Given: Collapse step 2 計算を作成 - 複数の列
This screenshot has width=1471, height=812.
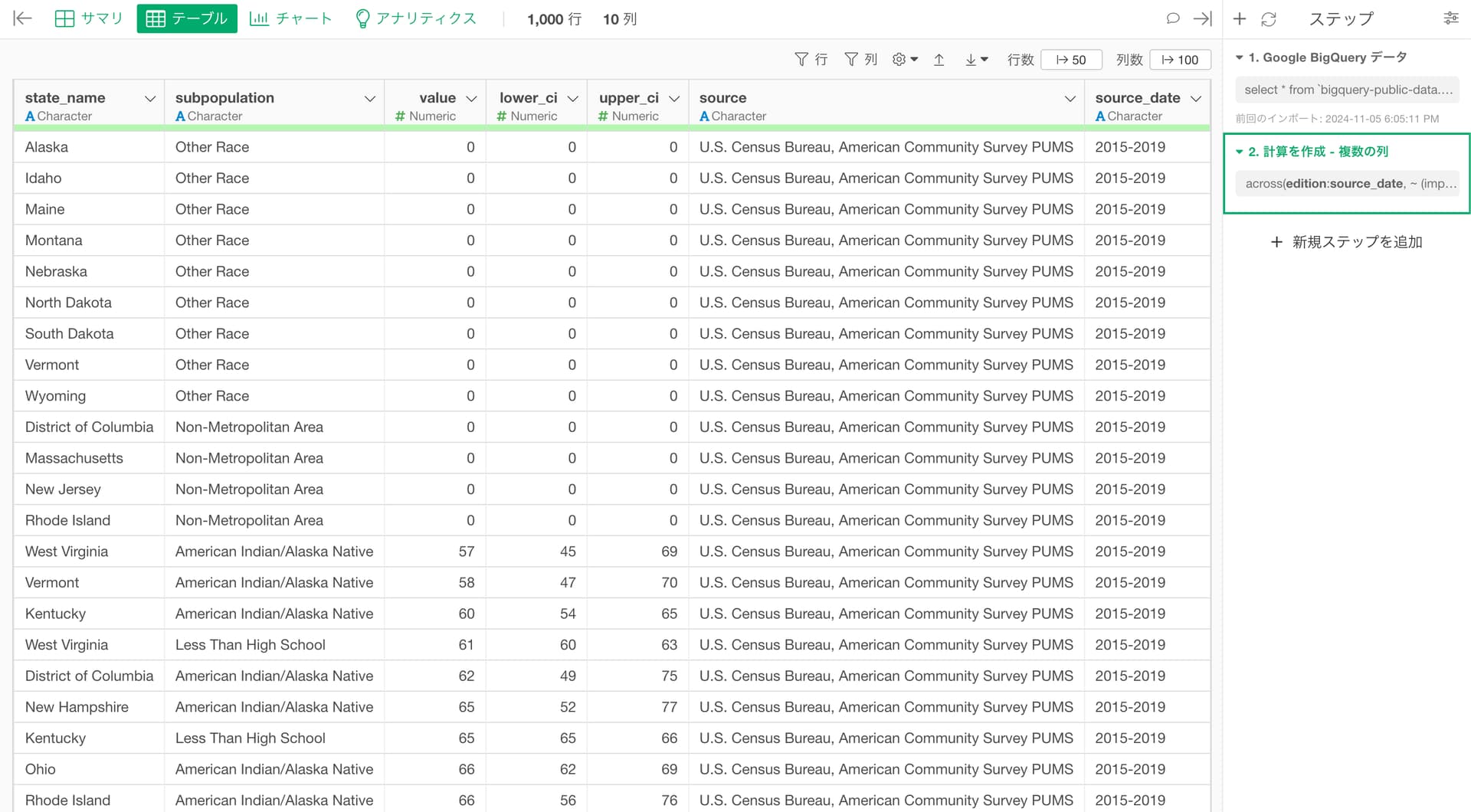Looking at the screenshot, I should pos(1239,152).
